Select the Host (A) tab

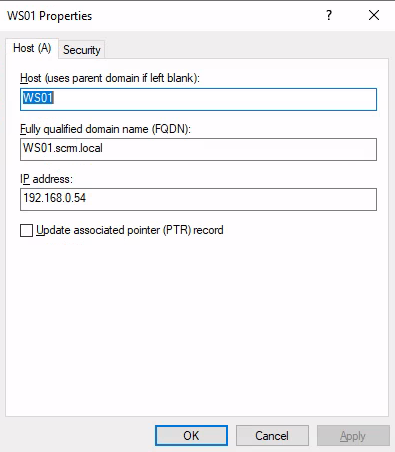point(32,48)
